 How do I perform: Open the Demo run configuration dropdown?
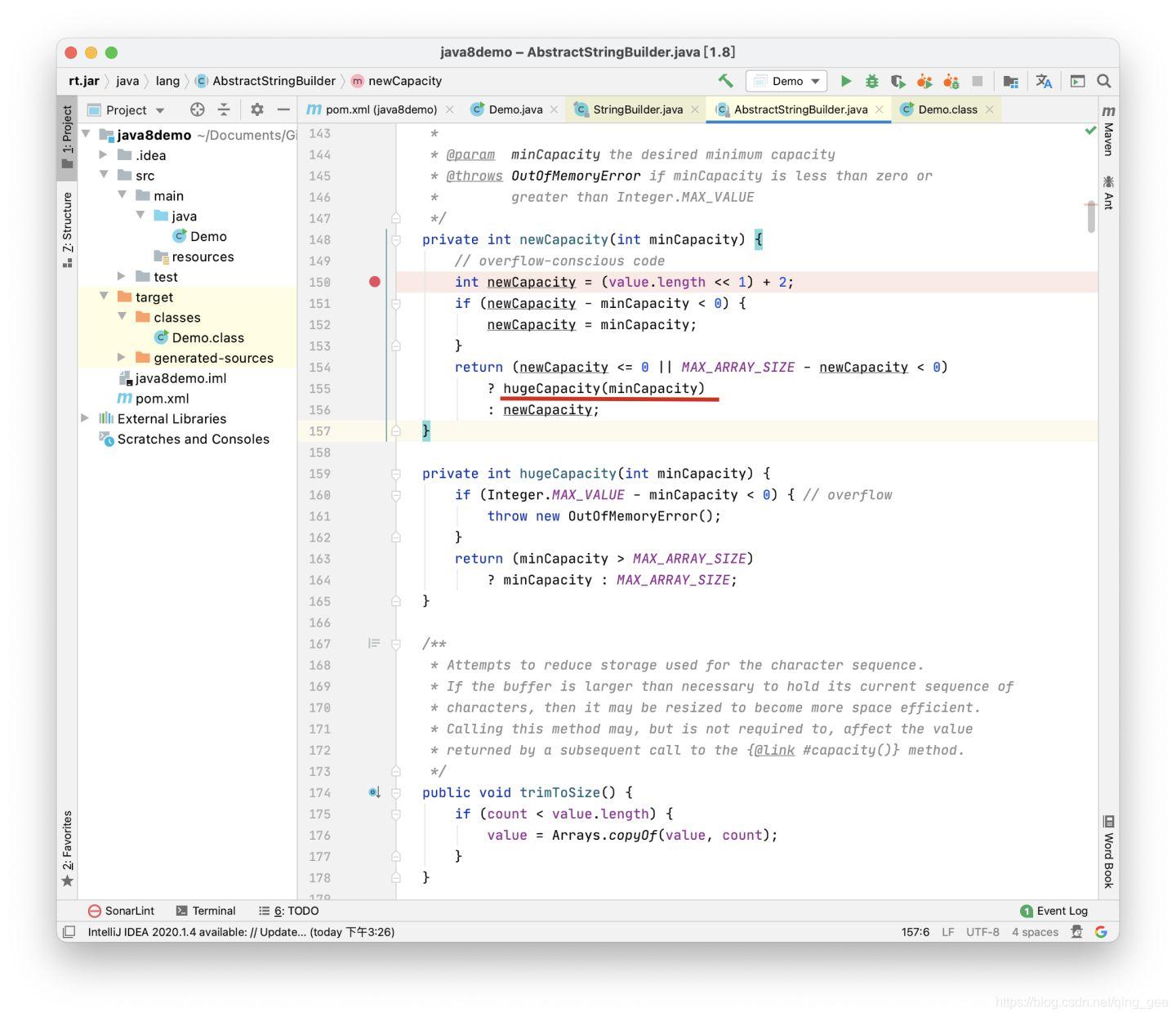coord(786,81)
